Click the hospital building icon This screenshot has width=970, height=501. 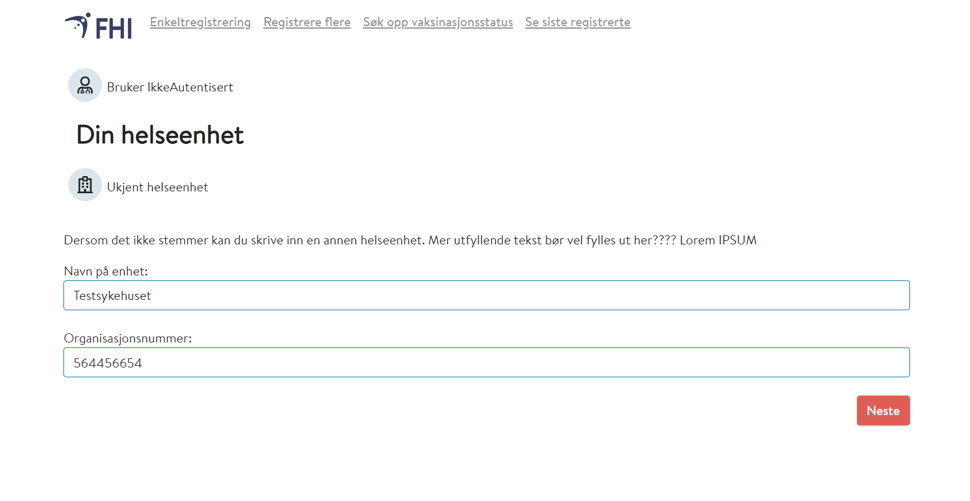85,185
